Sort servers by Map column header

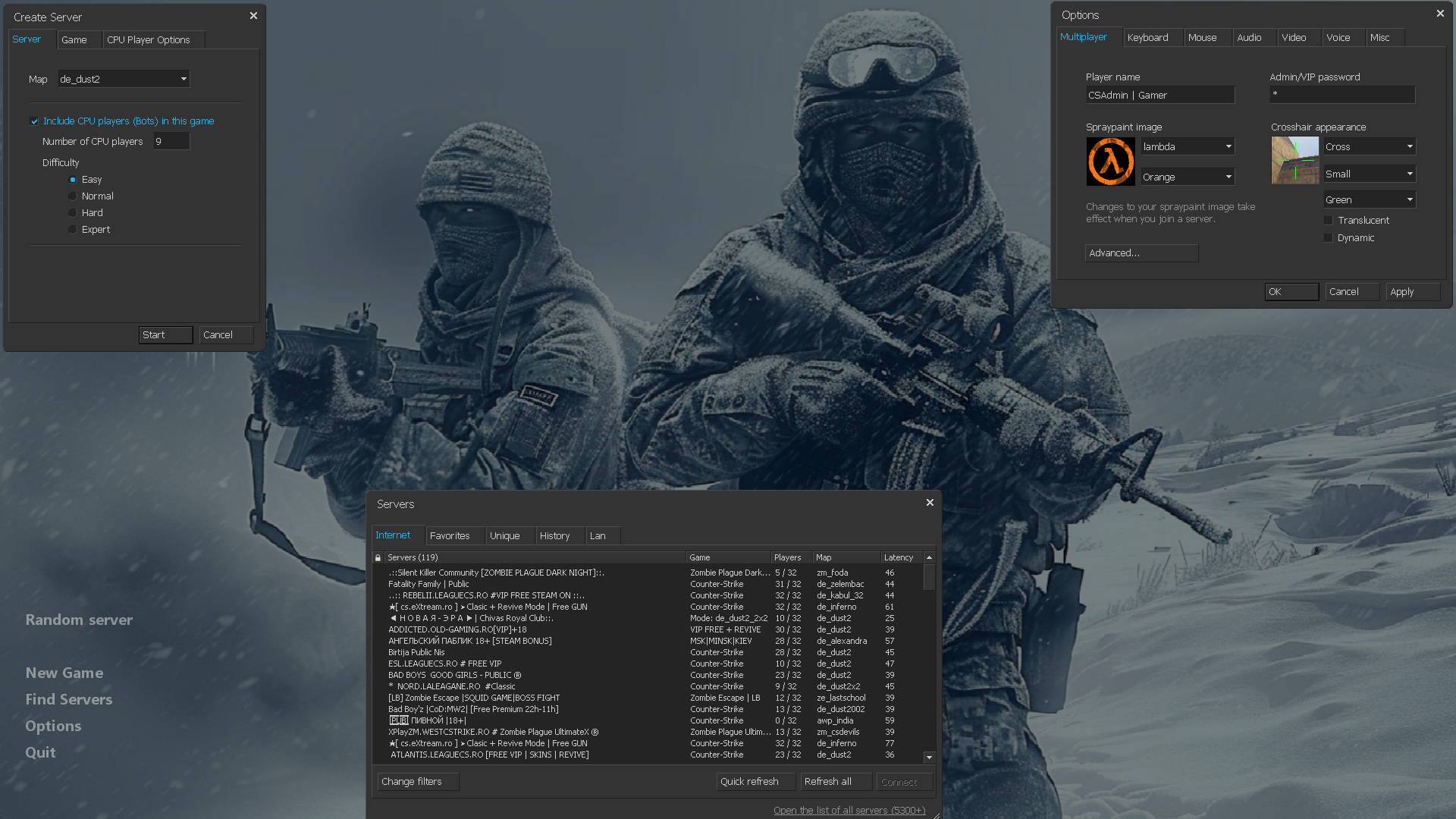(x=846, y=557)
